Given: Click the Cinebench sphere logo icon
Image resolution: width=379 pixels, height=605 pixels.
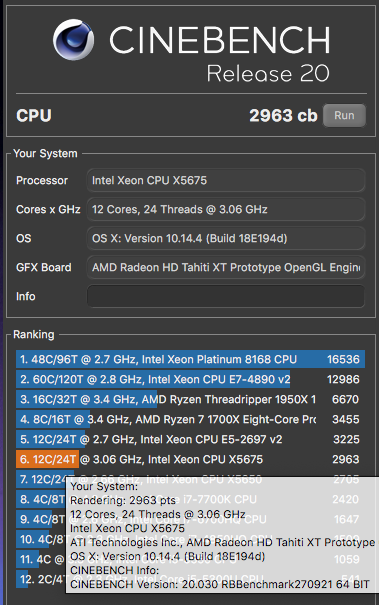Looking at the screenshot, I should click(73, 39).
